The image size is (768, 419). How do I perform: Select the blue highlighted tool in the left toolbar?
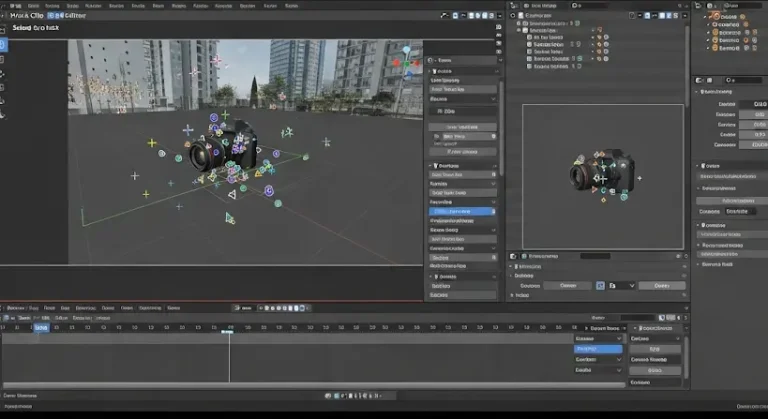2,45
